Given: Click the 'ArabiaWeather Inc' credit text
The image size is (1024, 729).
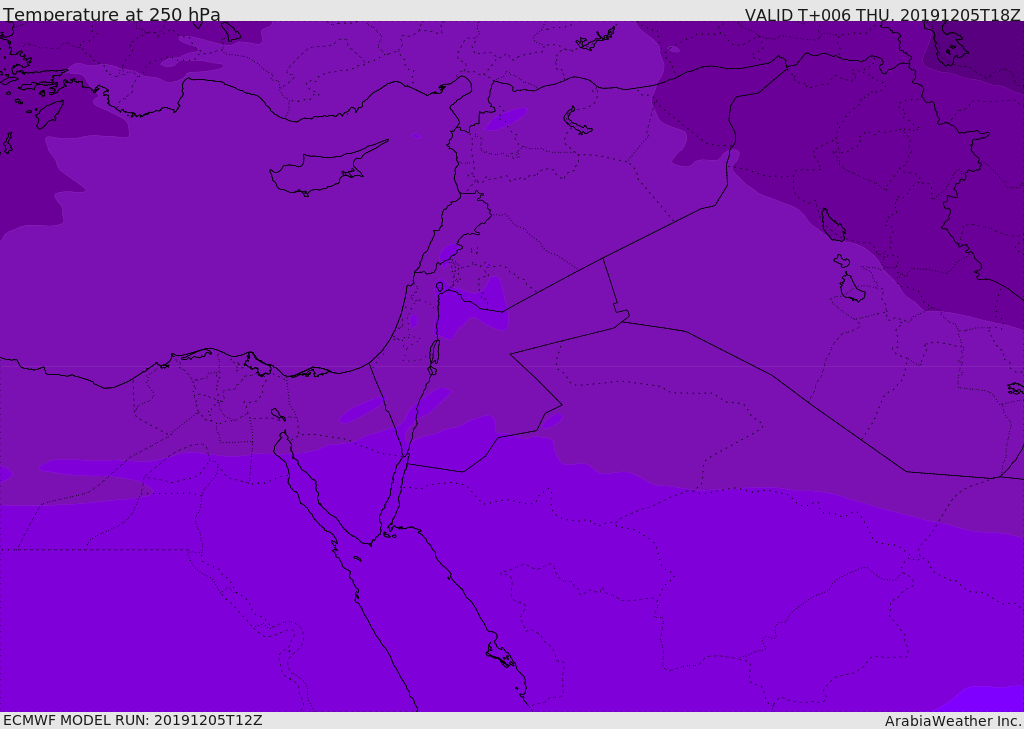Looking at the screenshot, I should pos(952,721).
